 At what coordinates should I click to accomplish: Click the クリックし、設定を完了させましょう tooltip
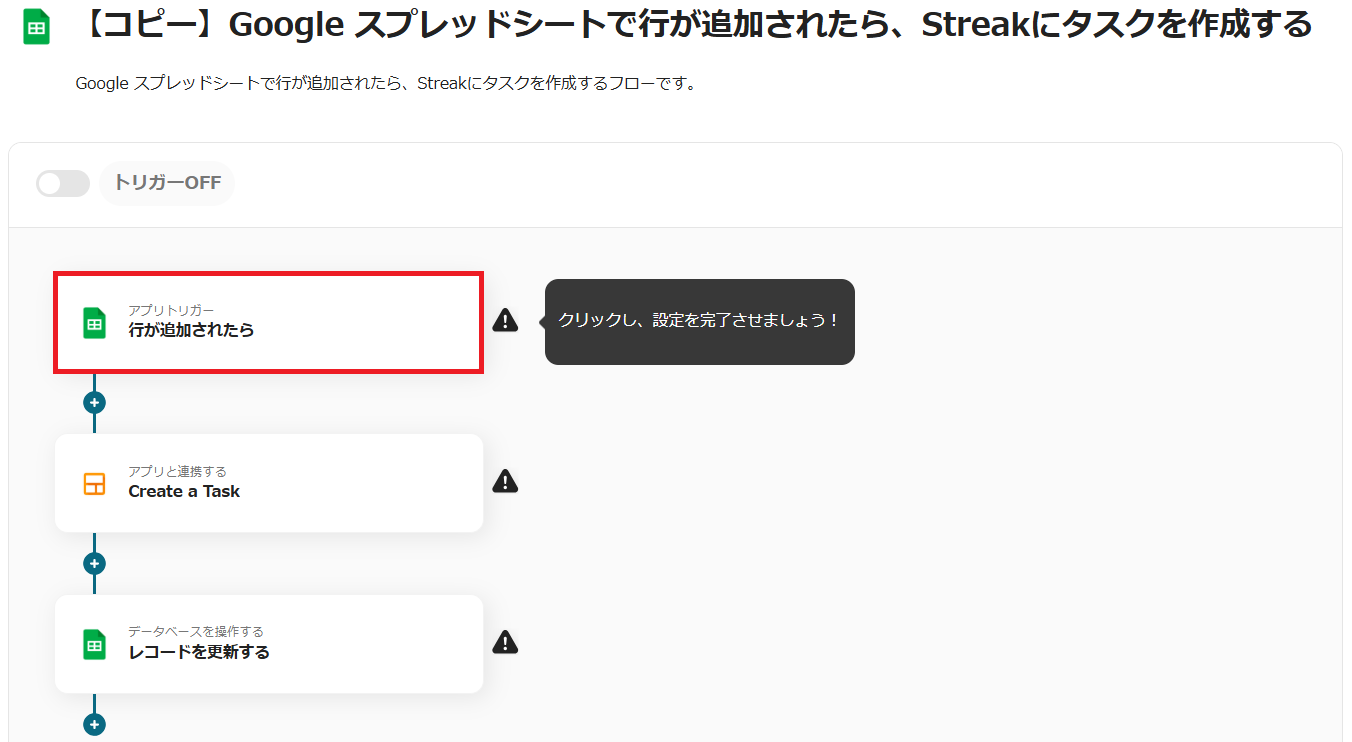[699, 321]
